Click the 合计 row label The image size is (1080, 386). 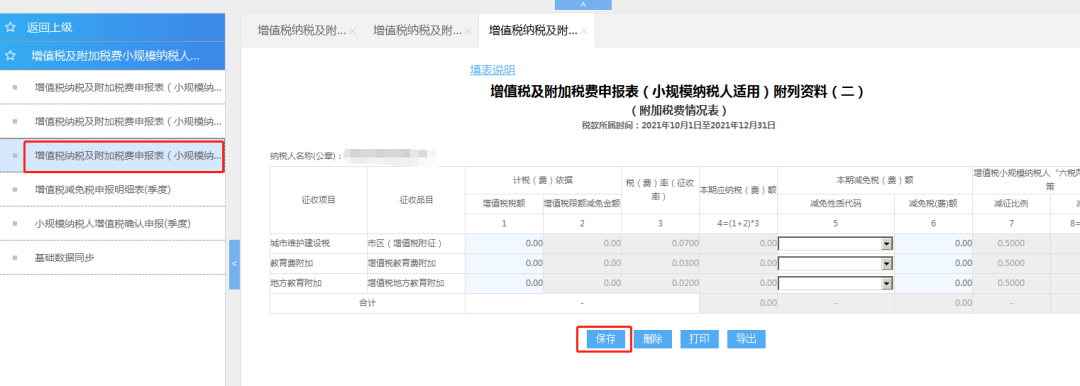tap(368, 303)
